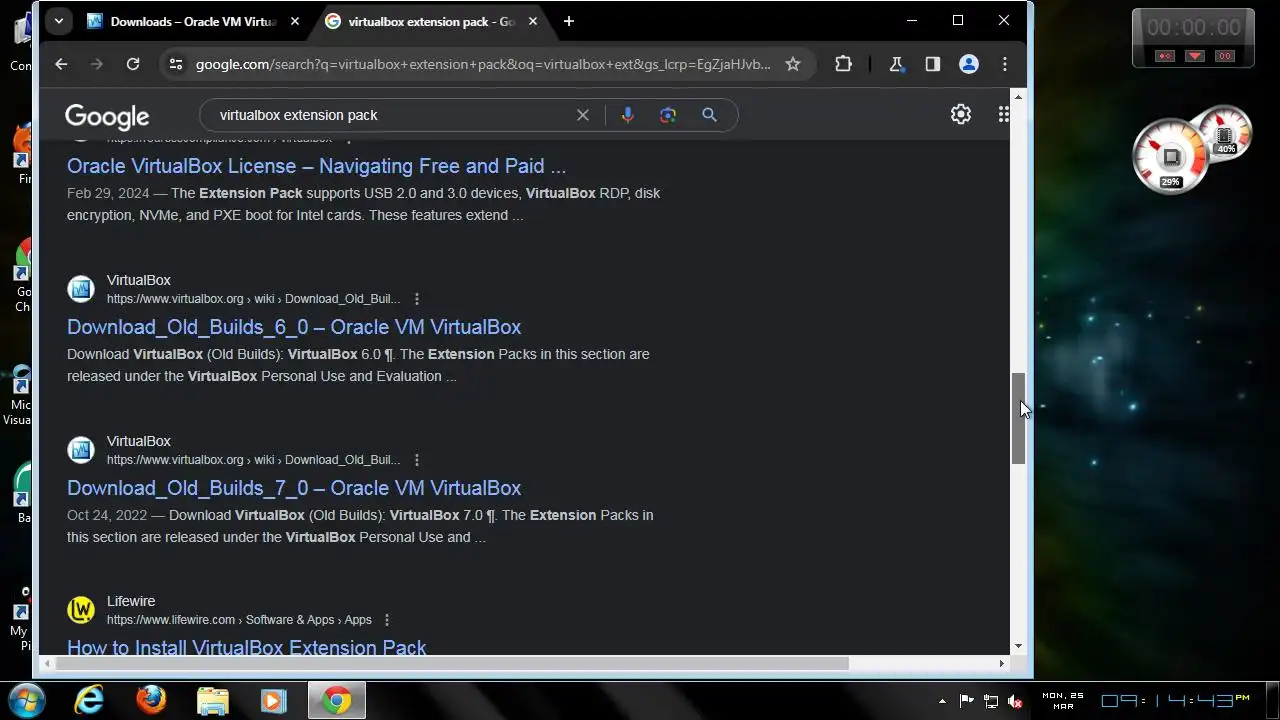This screenshot has width=1280, height=720.
Task: Close the virtualbox extension pack tab
Action: 532,21
